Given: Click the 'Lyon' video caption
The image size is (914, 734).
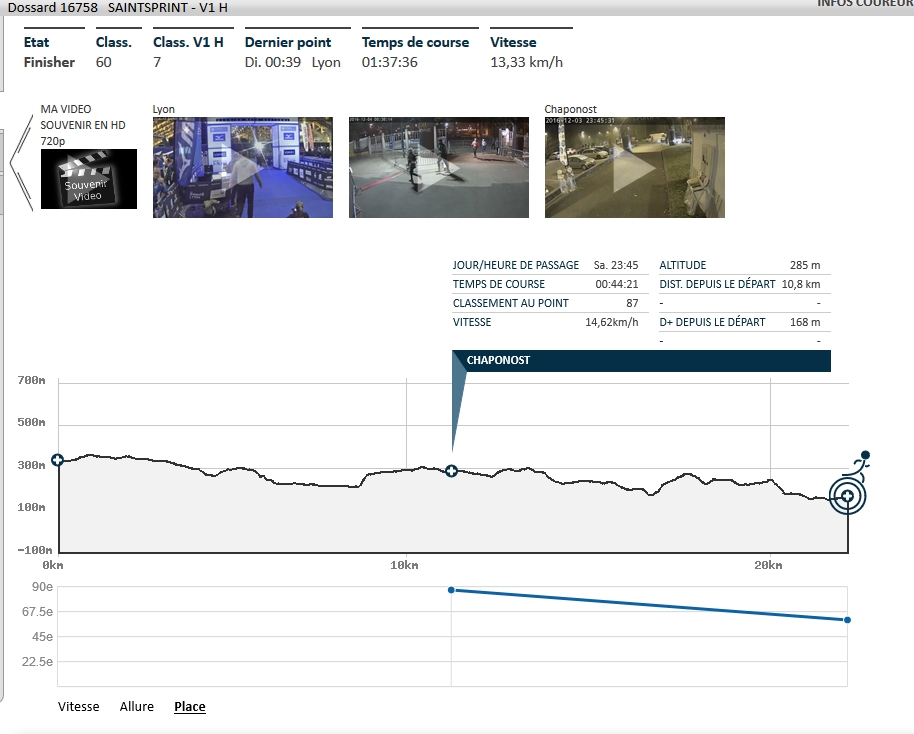Looking at the screenshot, I should coord(164,110).
